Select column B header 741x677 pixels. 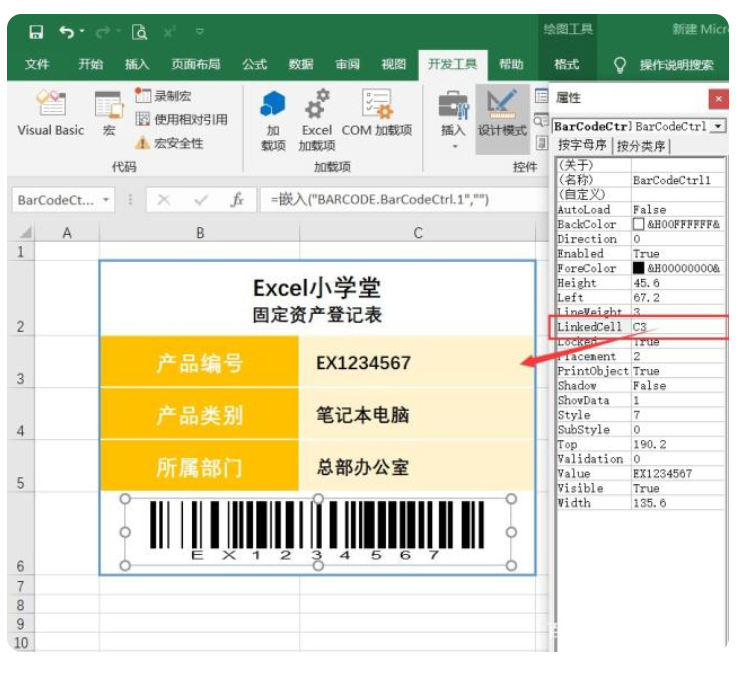click(200, 233)
